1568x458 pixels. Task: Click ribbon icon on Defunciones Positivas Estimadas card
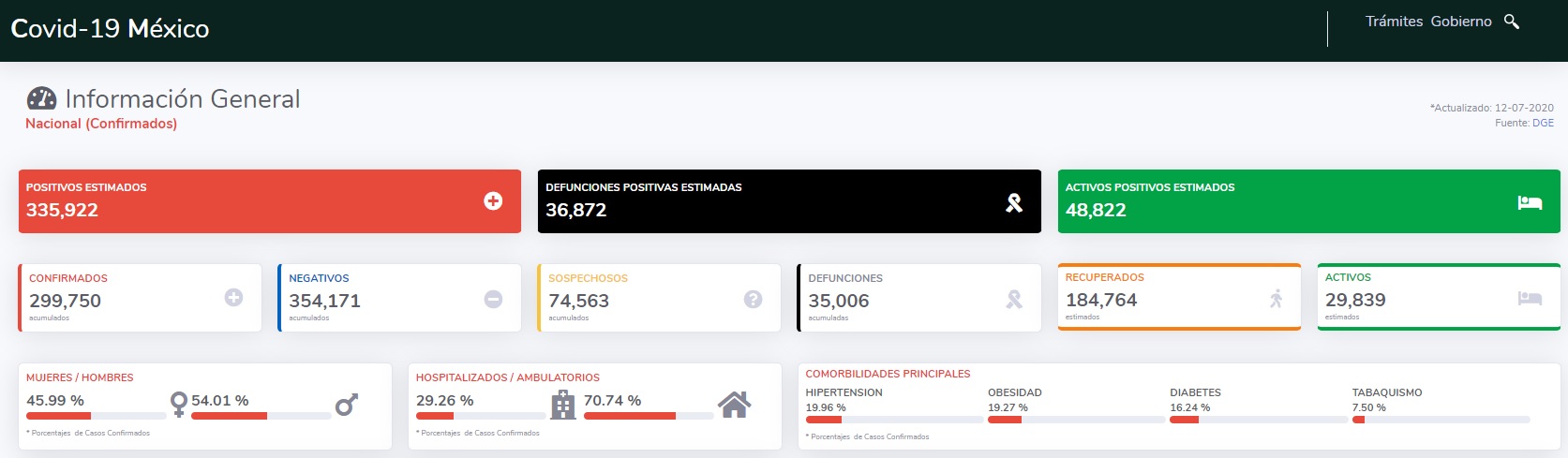click(1014, 202)
